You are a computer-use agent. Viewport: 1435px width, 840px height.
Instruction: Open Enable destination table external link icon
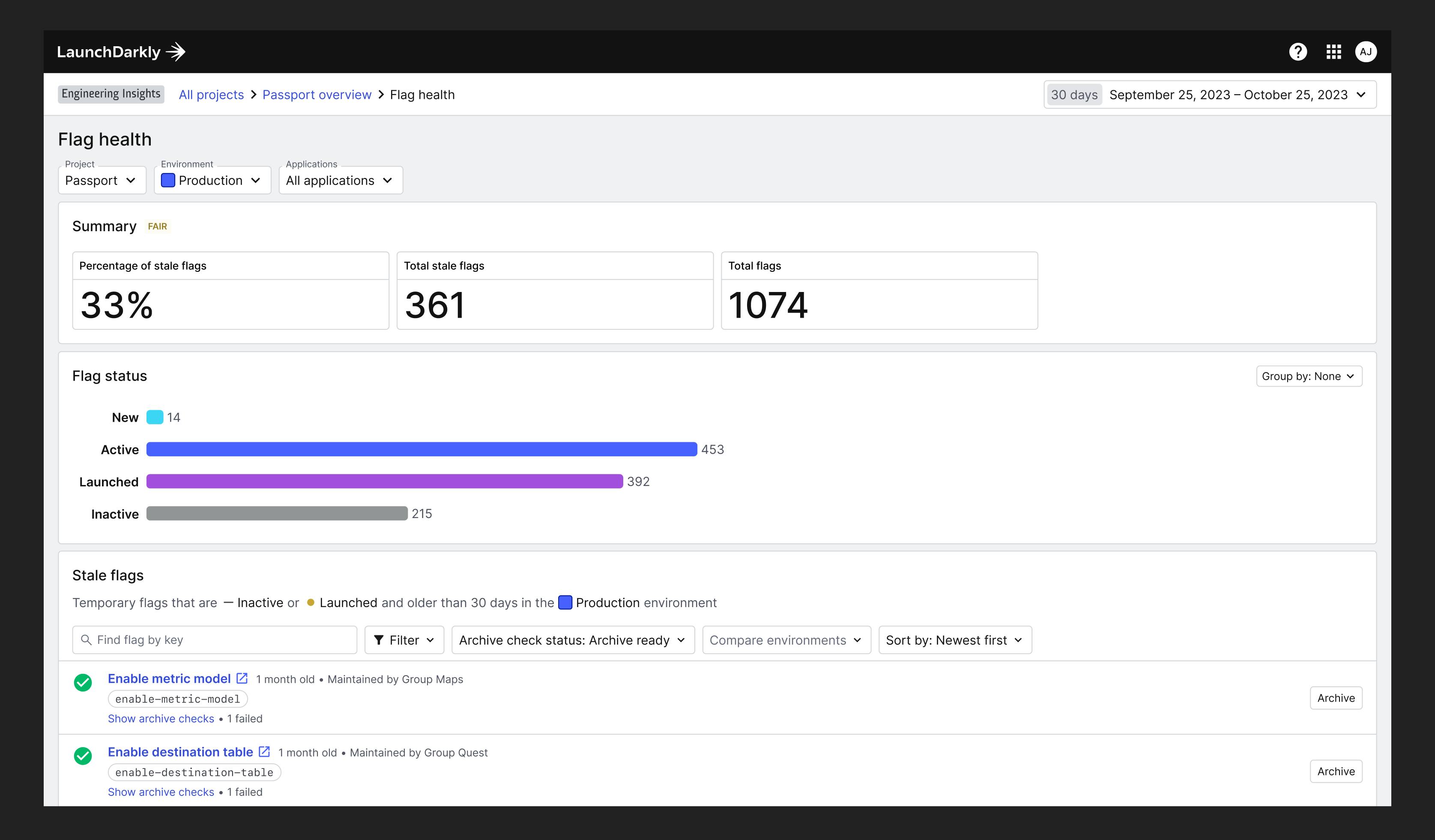coord(264,752)
